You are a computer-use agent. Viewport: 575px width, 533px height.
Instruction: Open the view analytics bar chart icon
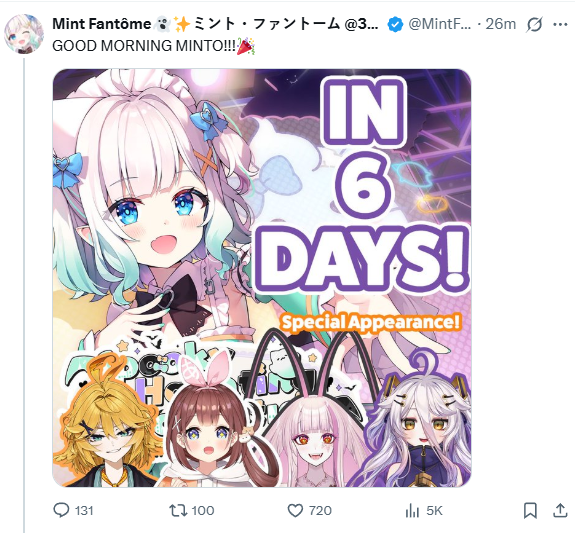(412, 511)
